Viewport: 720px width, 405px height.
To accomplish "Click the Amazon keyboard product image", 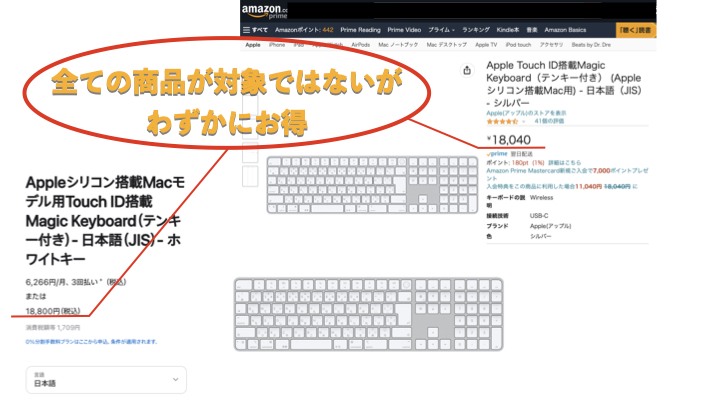I will [x=372, y=185].
